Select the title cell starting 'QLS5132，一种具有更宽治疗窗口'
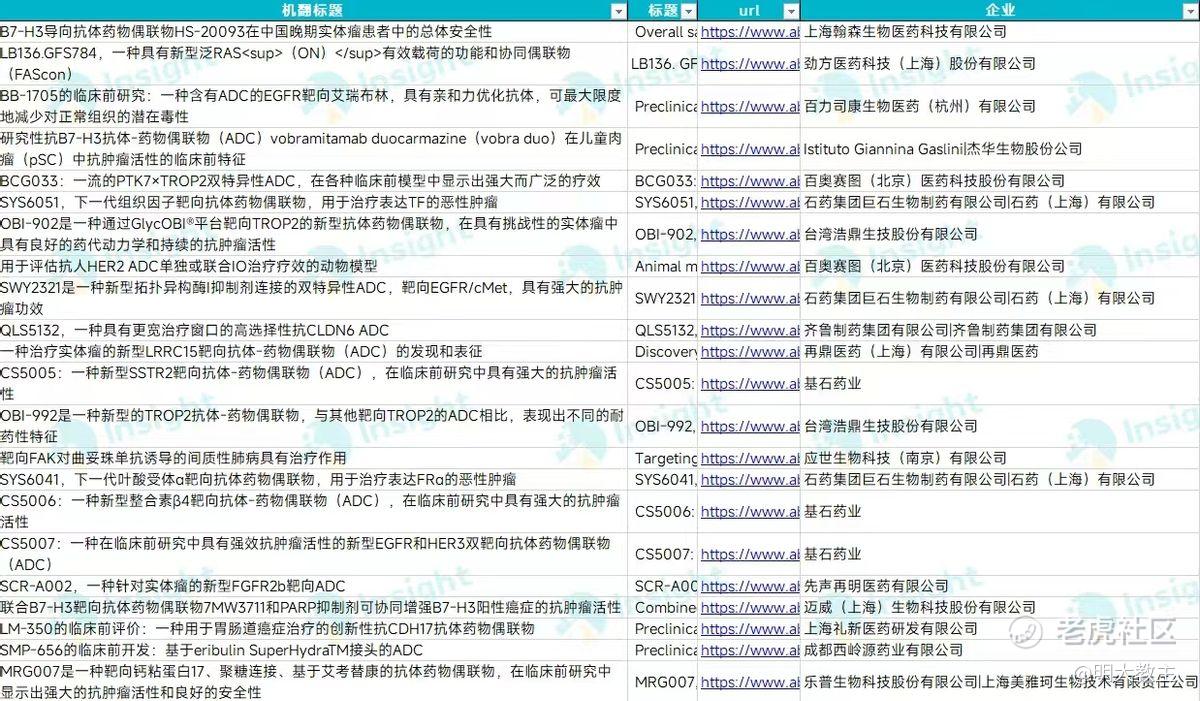This screenshot has width=1200, height=701. coord(314,331)
